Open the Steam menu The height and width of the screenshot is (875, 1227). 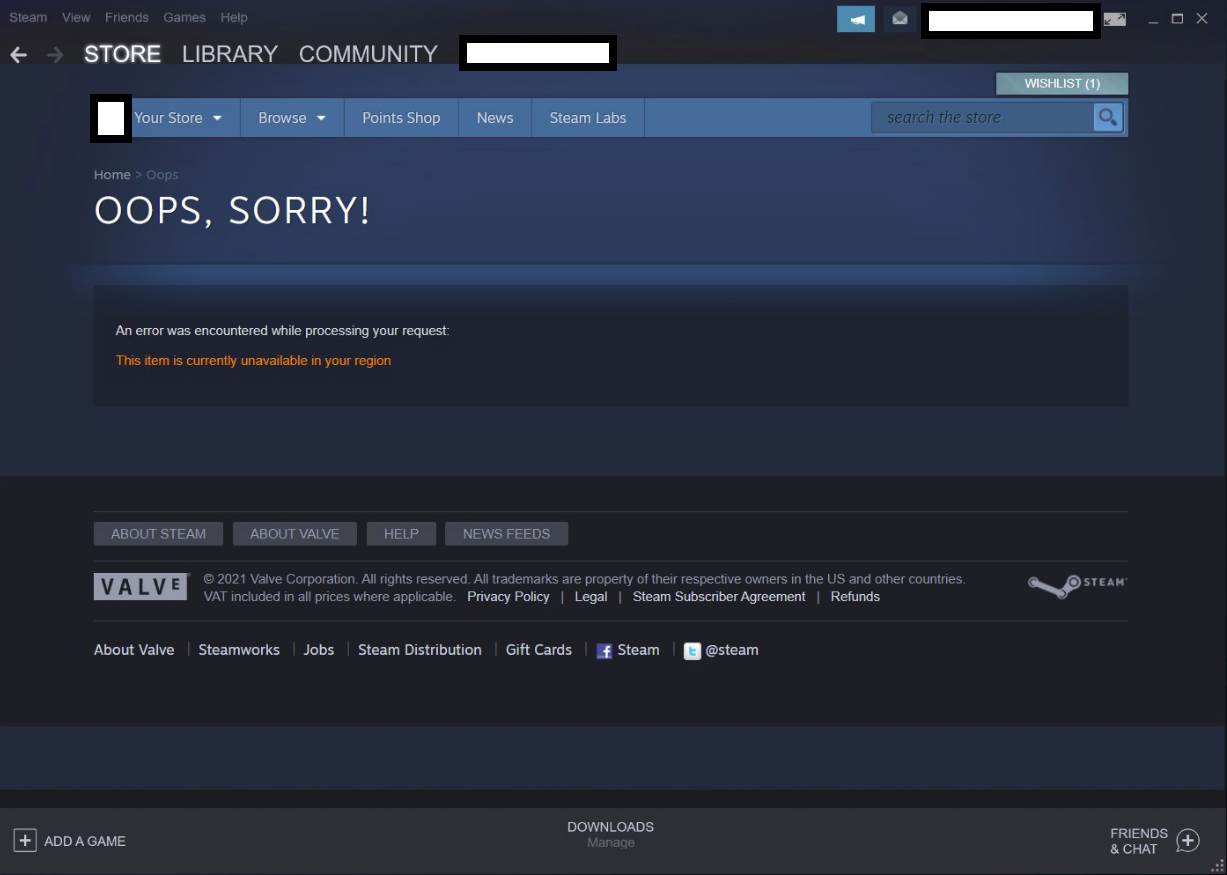coord(27,17)
